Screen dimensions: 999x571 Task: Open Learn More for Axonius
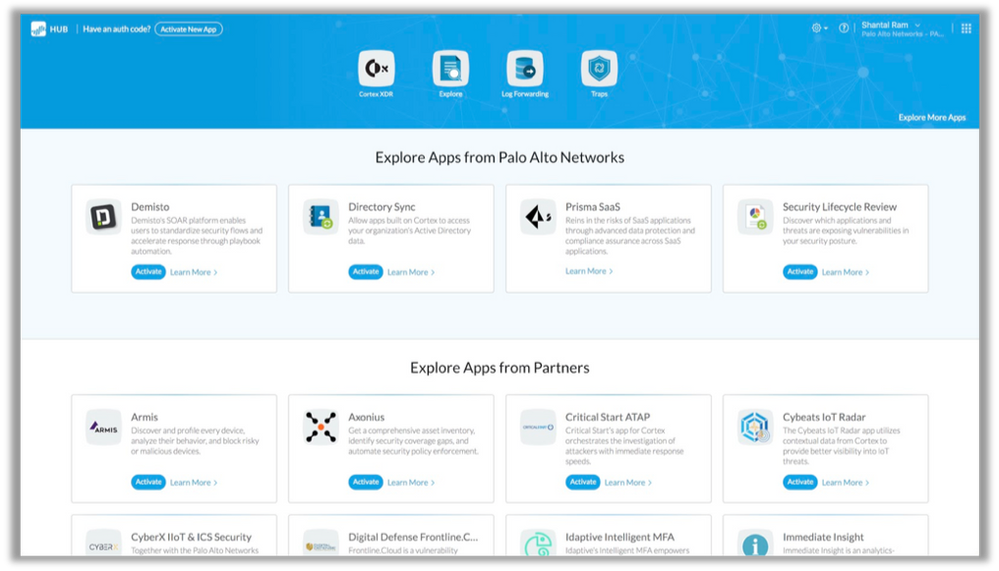pyautogui.click(x=411, y=482)
